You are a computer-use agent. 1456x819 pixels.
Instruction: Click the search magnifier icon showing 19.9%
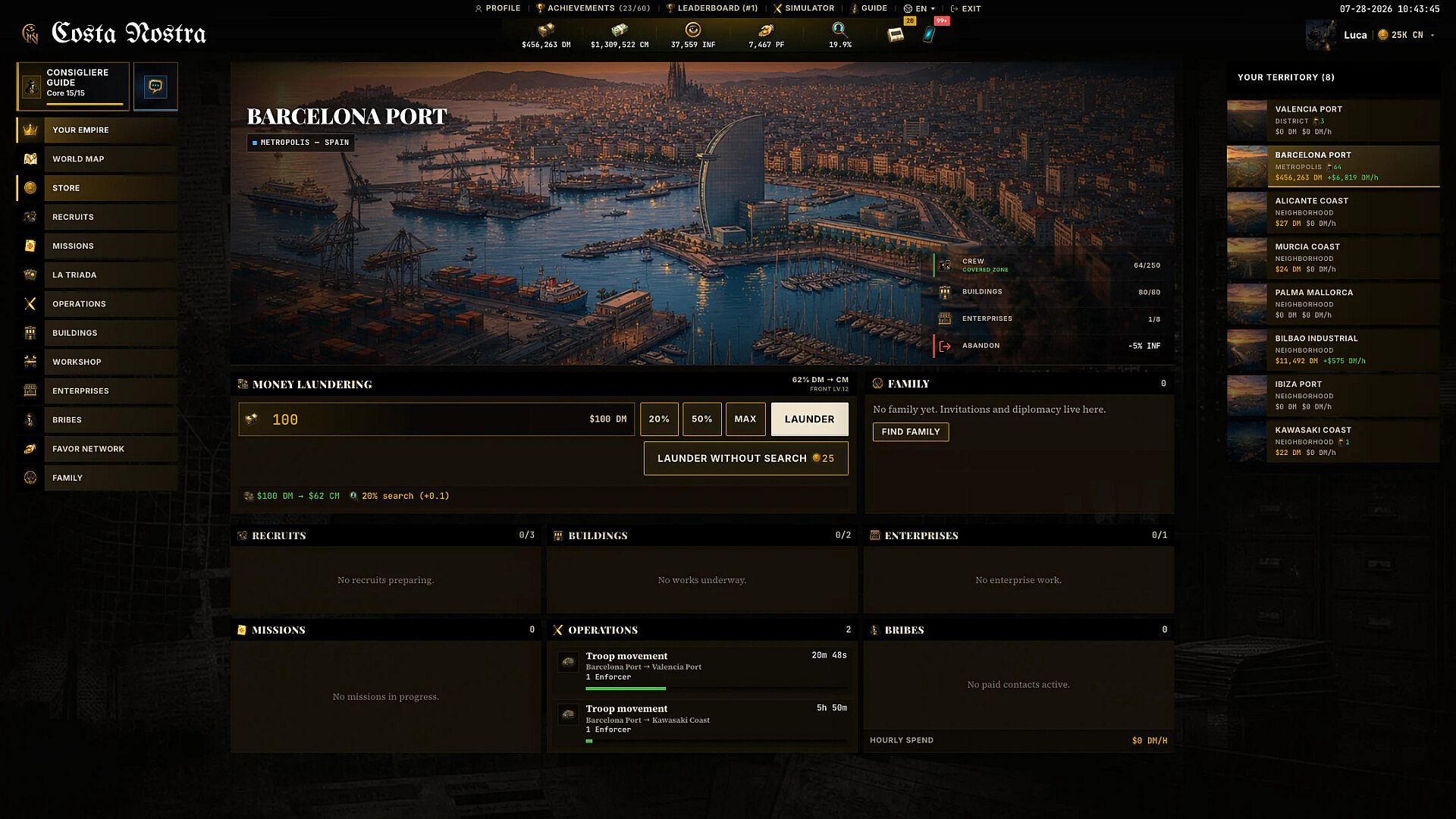pos(839,30)
